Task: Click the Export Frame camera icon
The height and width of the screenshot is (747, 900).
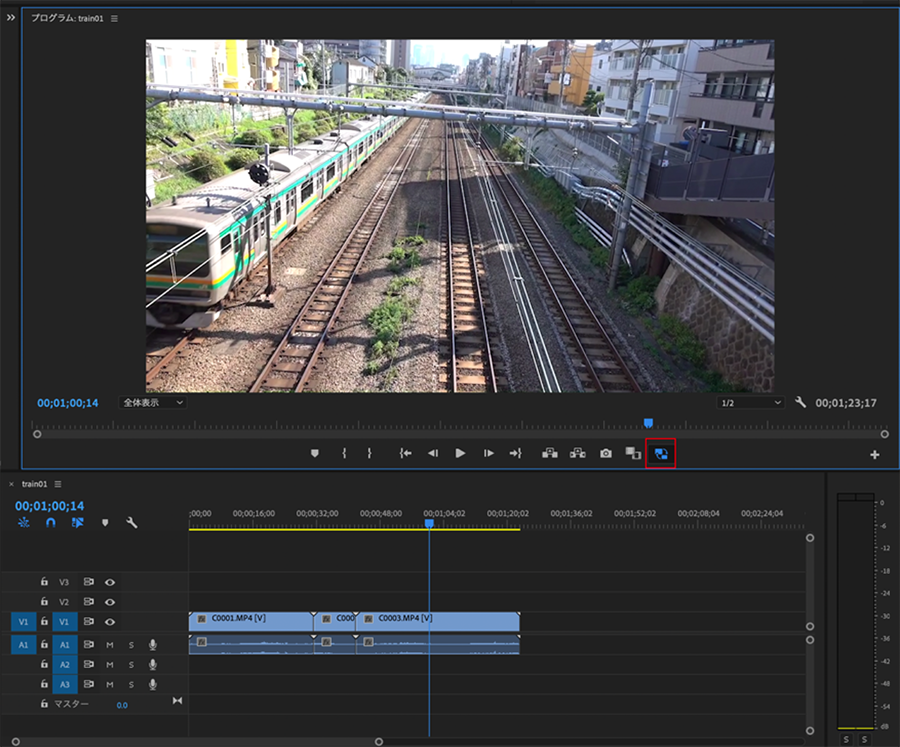Action: [x=605, y=453]
